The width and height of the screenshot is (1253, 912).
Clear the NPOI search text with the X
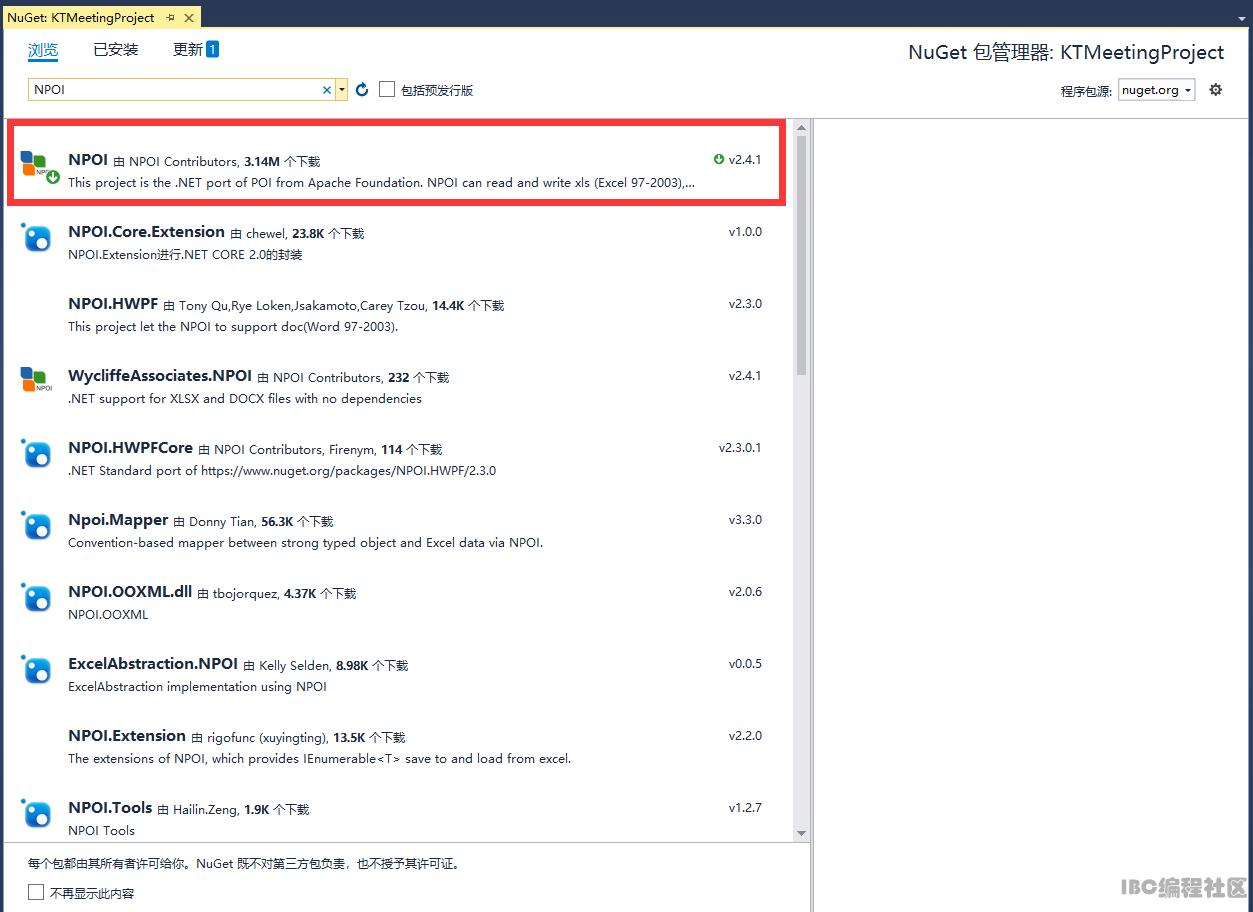[x=326, y=90]
